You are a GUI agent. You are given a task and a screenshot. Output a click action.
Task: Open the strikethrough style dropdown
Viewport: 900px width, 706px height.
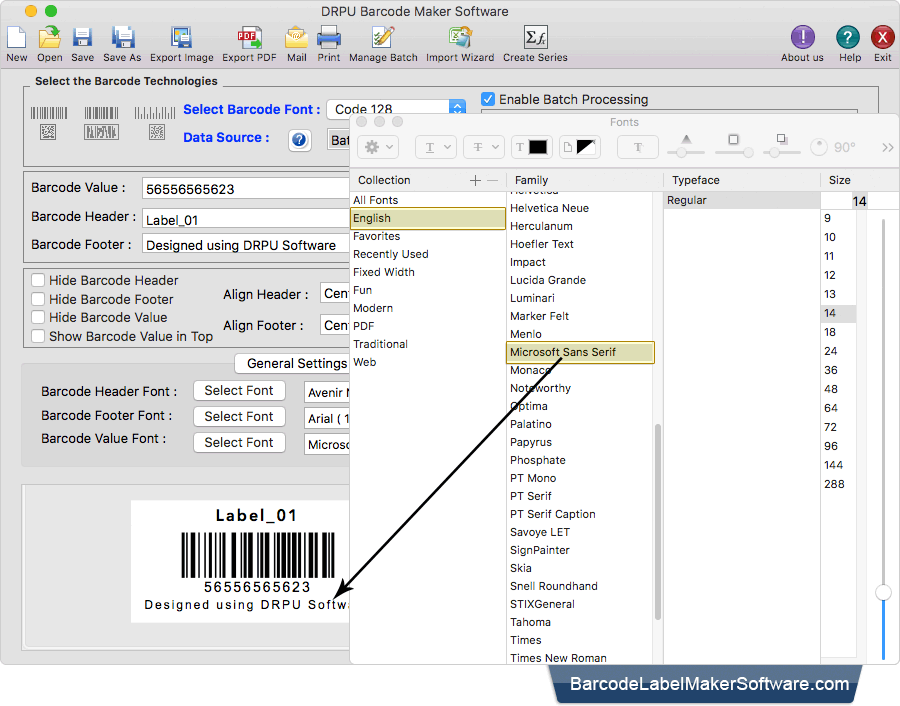point(484,148)
